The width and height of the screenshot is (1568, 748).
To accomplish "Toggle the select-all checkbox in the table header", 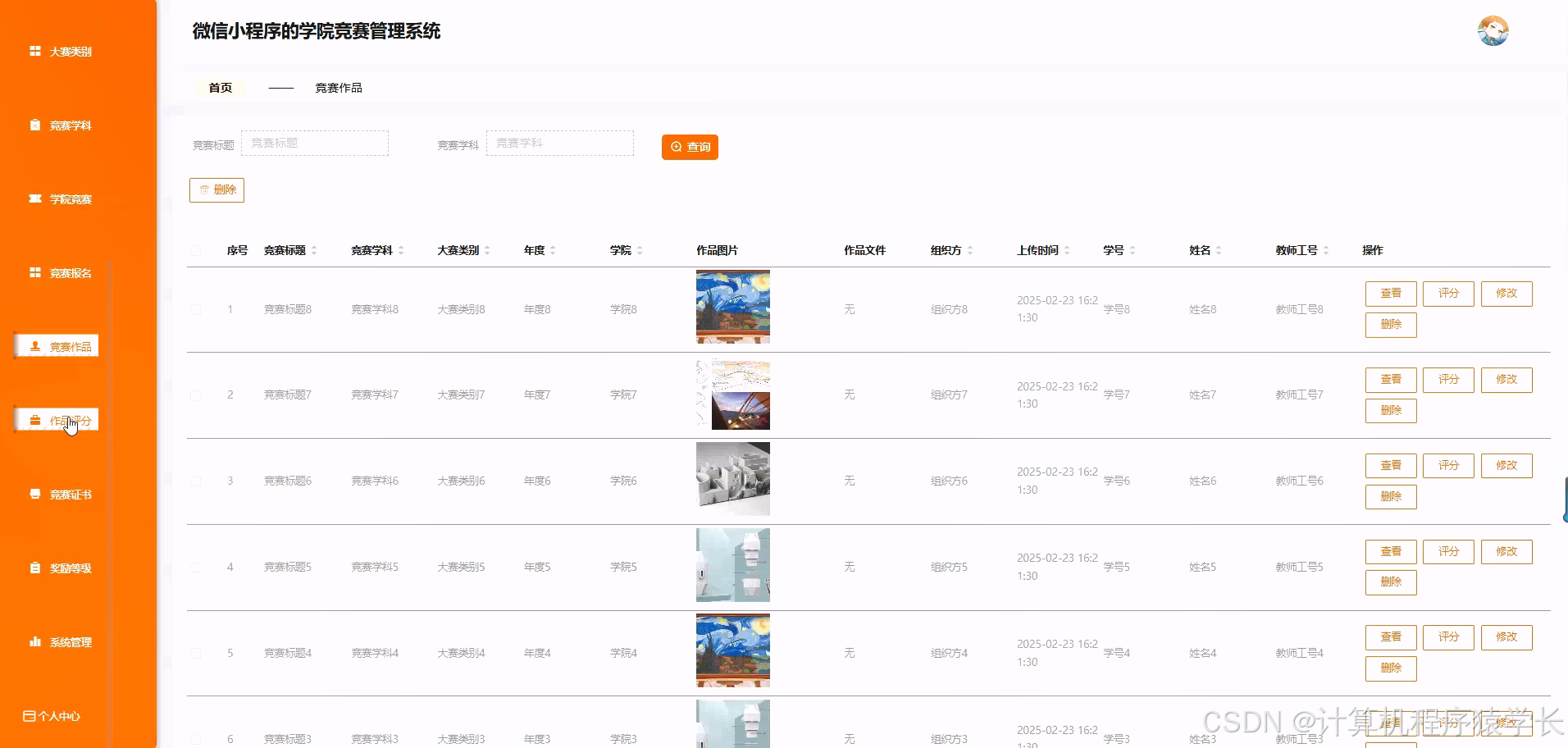I will pos(195,250).
